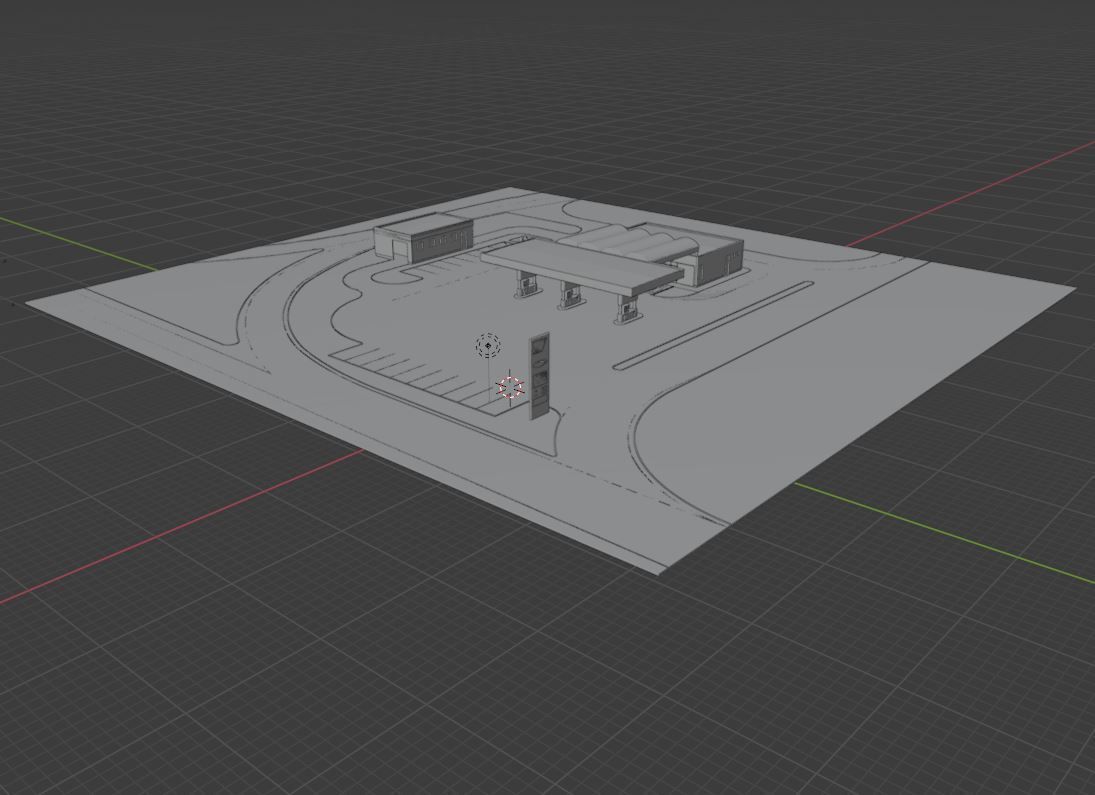Screen dimensions: 1095x795
Task: Select the long narrow median island strip
Action: click(x=714, y=325)
